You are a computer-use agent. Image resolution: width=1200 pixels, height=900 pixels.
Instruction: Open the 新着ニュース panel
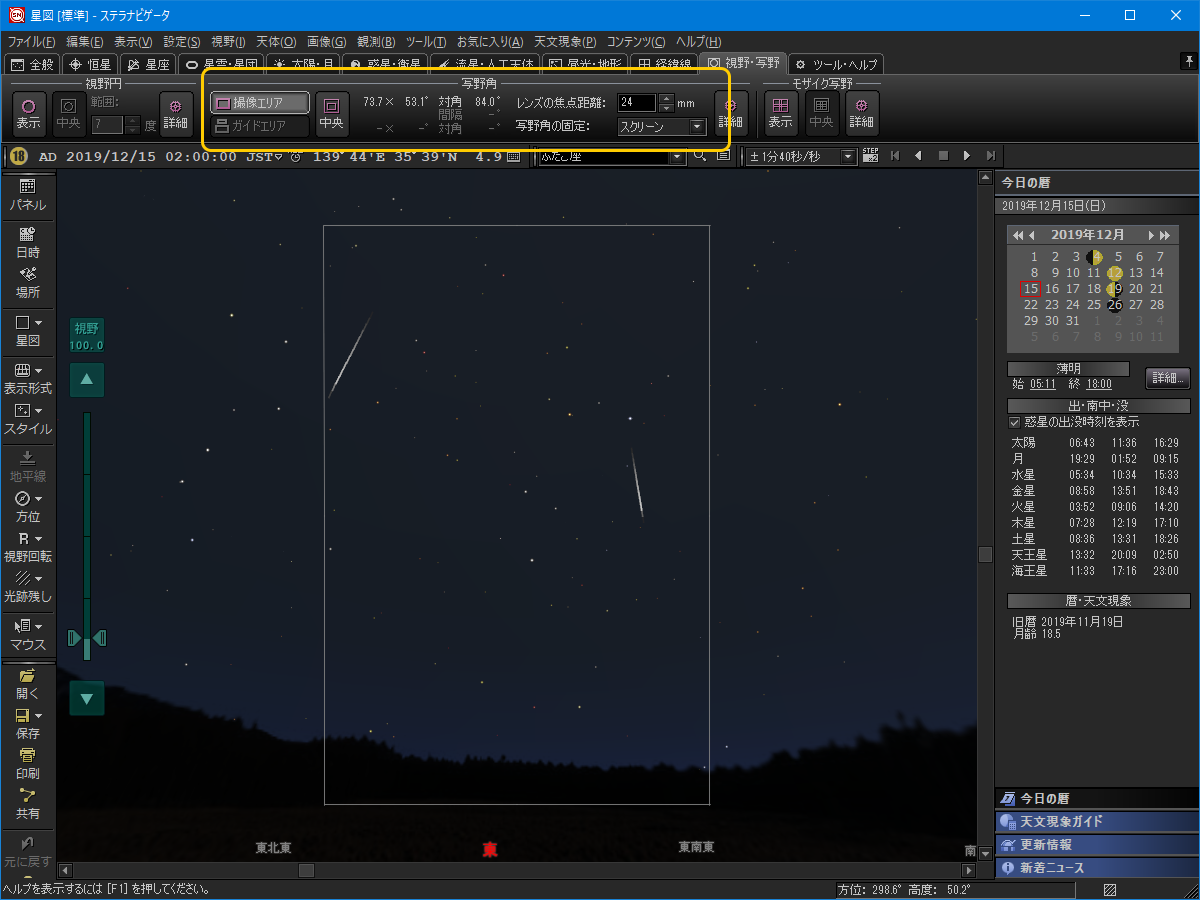click(1096, 867)
